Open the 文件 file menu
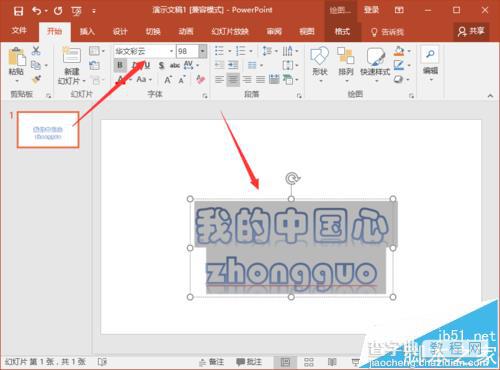Screen dimensions: 500x370 click(x=19, y=31)
